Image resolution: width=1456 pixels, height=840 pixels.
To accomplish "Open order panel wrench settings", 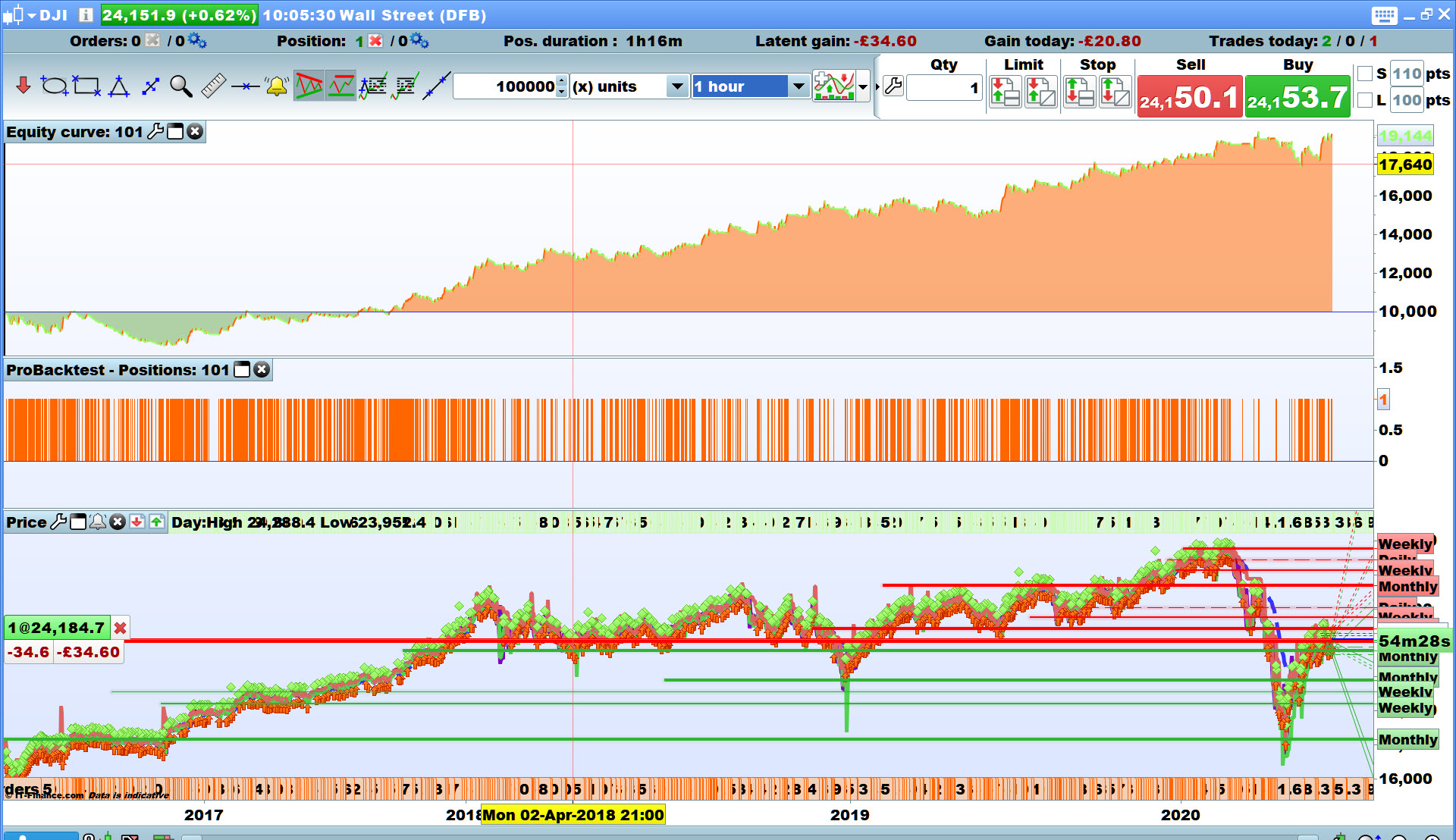I will [893, 86].
